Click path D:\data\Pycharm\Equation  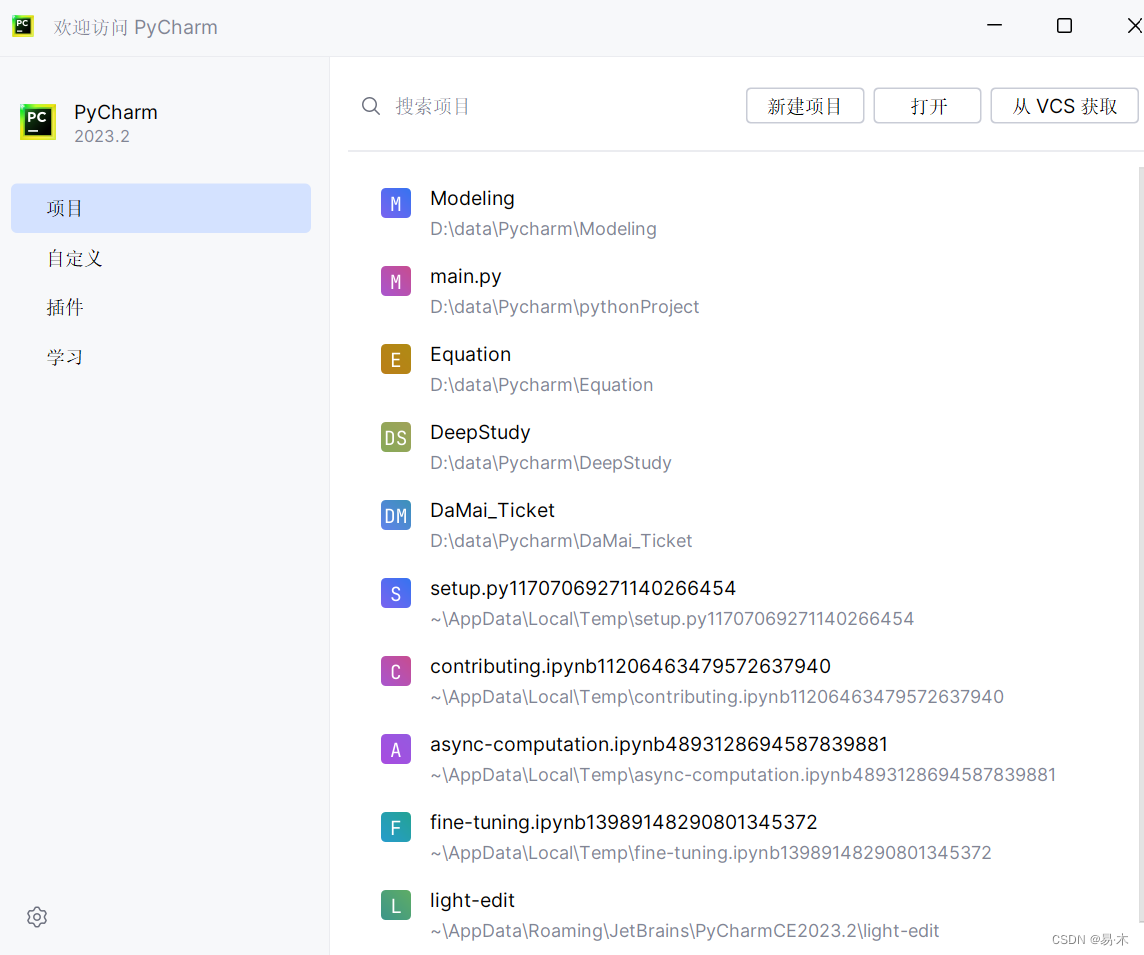tap(541, 385)
